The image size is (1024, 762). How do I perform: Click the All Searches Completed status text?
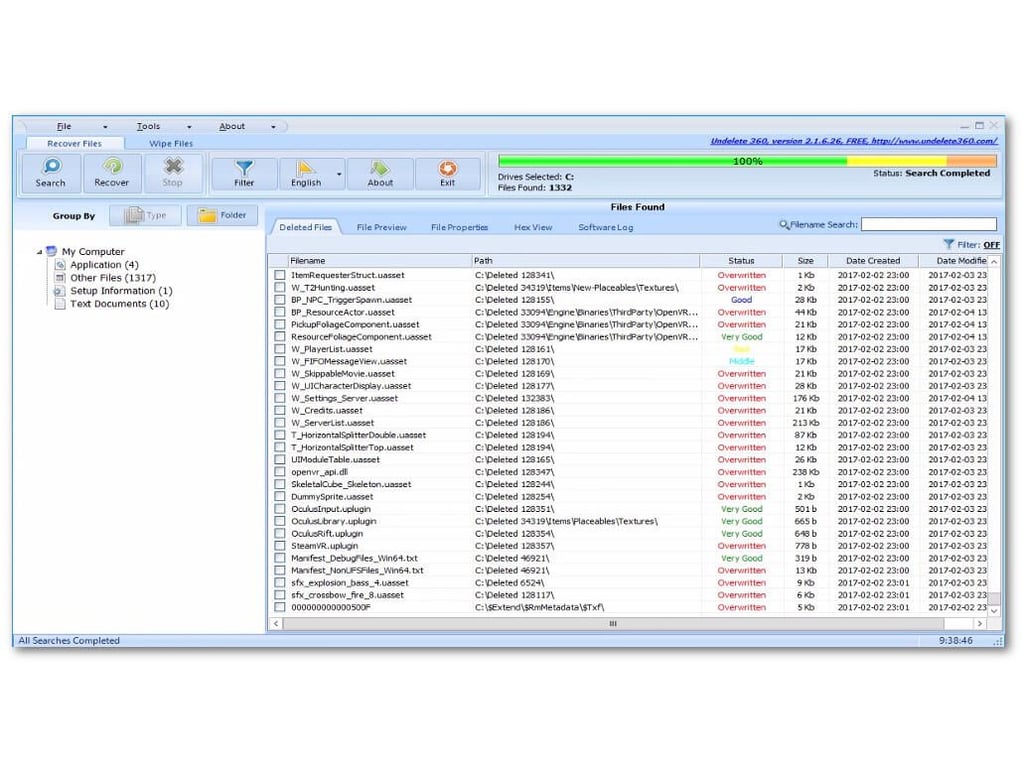69,641
